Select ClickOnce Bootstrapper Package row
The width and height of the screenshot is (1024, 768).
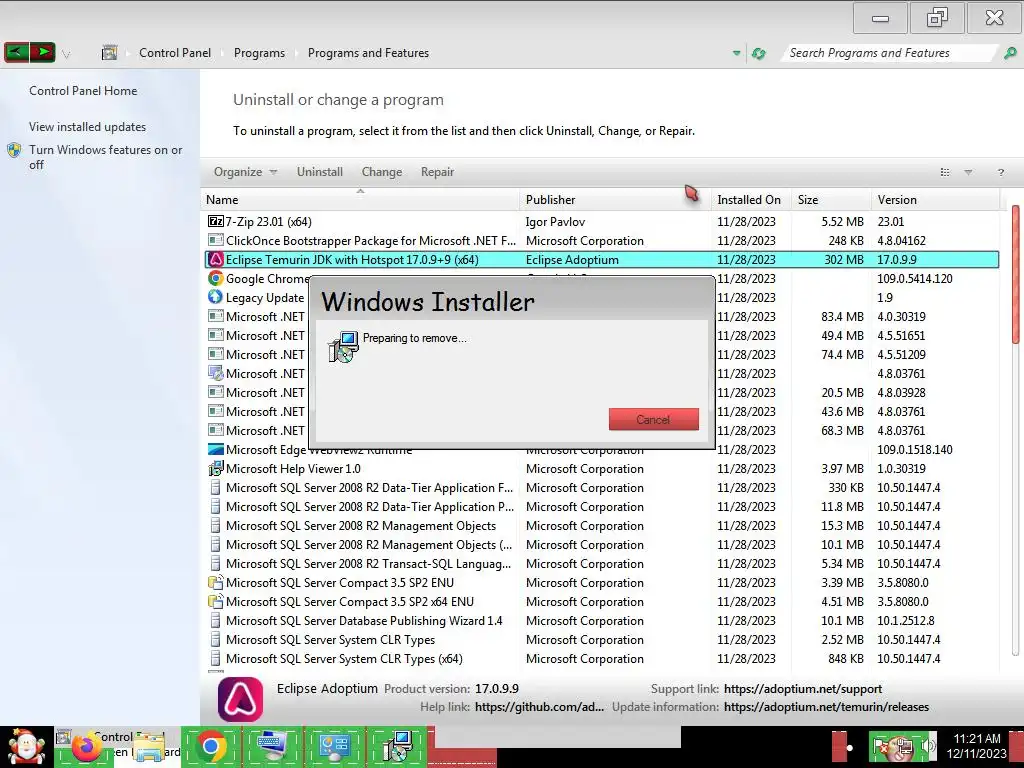click(x=601, y=240)
